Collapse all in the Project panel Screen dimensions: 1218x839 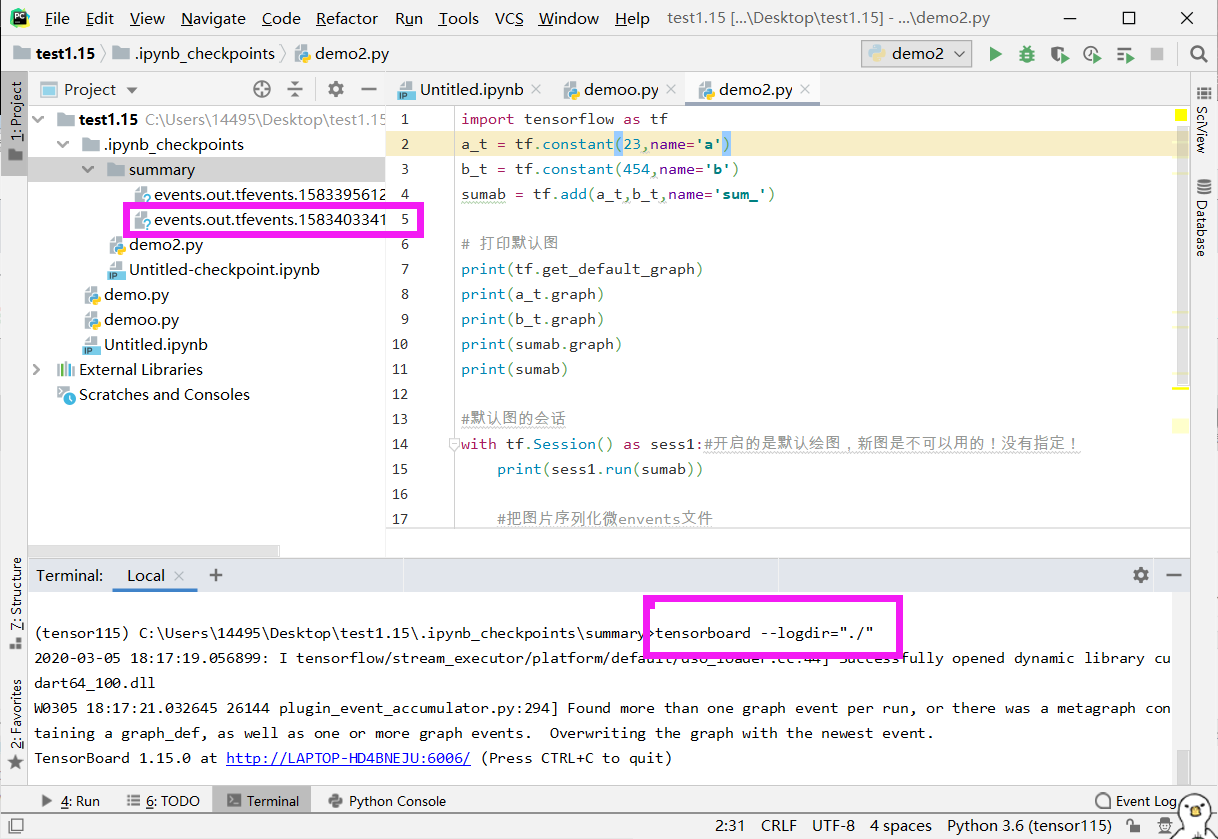295,89
